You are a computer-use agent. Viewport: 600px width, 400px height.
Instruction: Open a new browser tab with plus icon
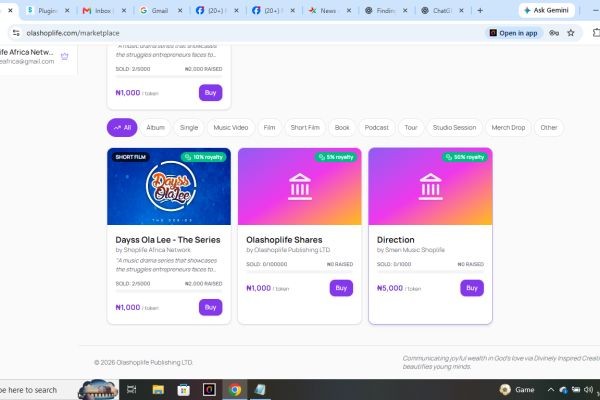click(480, 11)
